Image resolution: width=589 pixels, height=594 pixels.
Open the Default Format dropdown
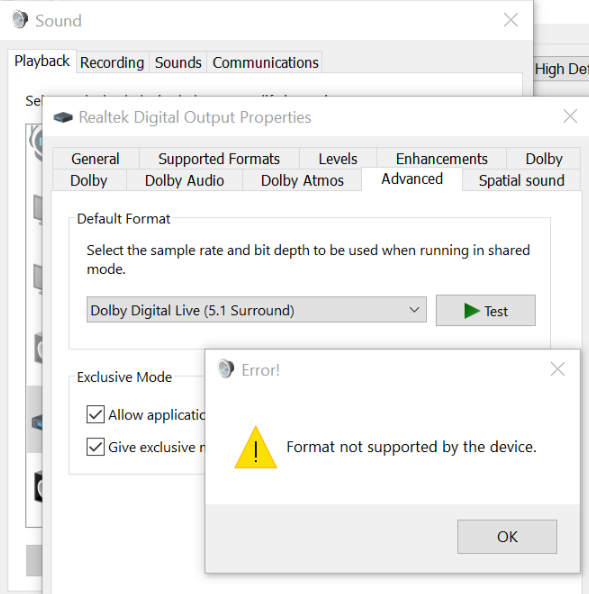tap(256, 310)
